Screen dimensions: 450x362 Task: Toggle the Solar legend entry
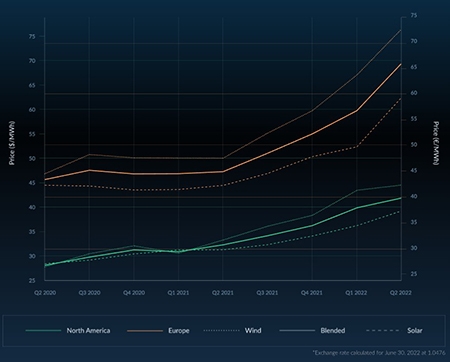(x=394, y=331)
